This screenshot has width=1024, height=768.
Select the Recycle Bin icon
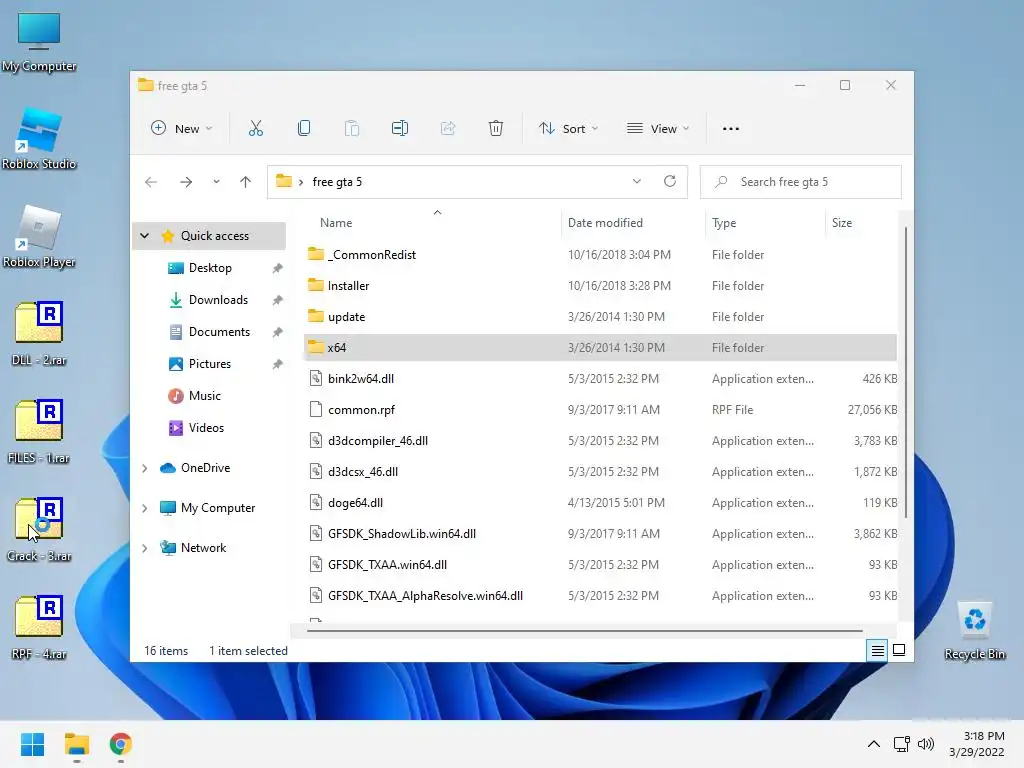point(974,631)
